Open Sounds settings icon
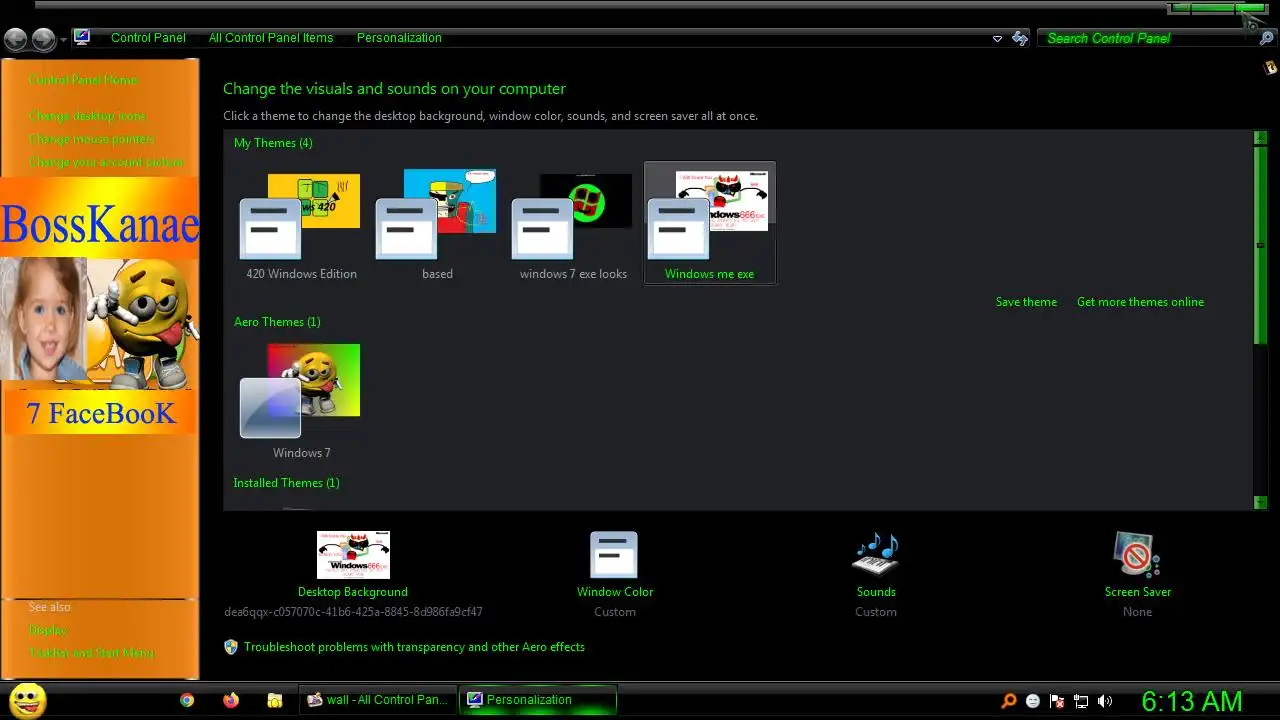 [x=876, y=555]
